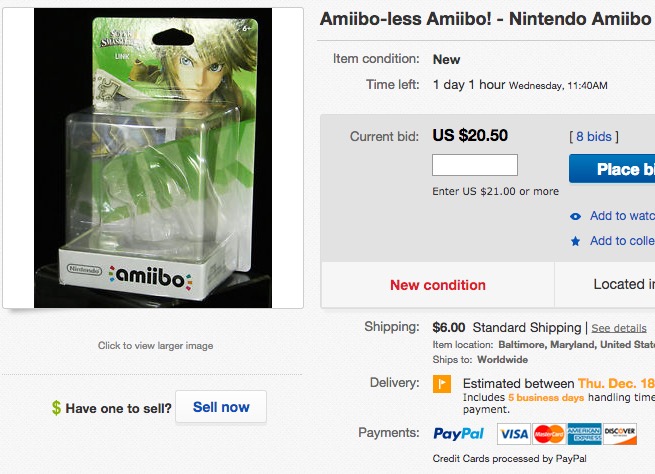Image resolution: width=655 pixels, height=474 pixels.
Task: Open shipping See details link
Action: (x=619, y=328)
